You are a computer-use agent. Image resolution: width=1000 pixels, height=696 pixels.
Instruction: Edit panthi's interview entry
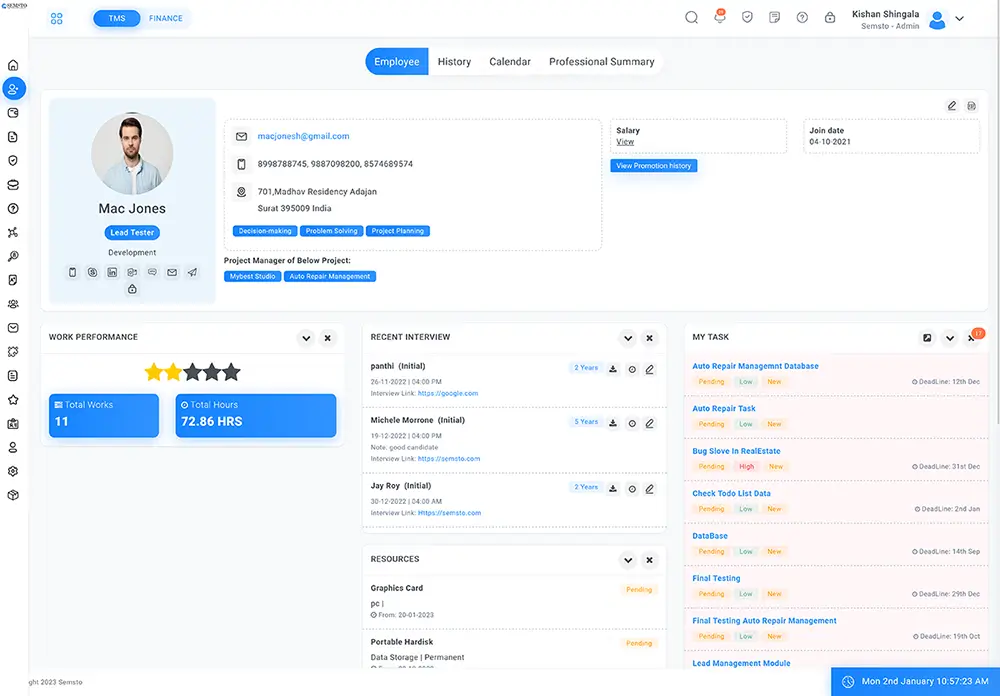point(649,369)
